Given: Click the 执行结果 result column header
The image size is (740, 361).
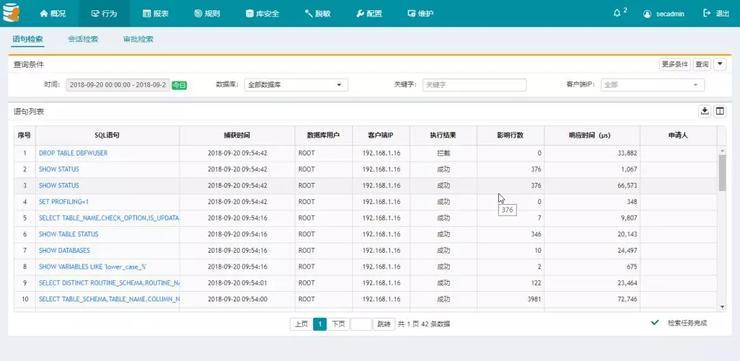Looking at the screenshot, I should [x=443, y=135].
